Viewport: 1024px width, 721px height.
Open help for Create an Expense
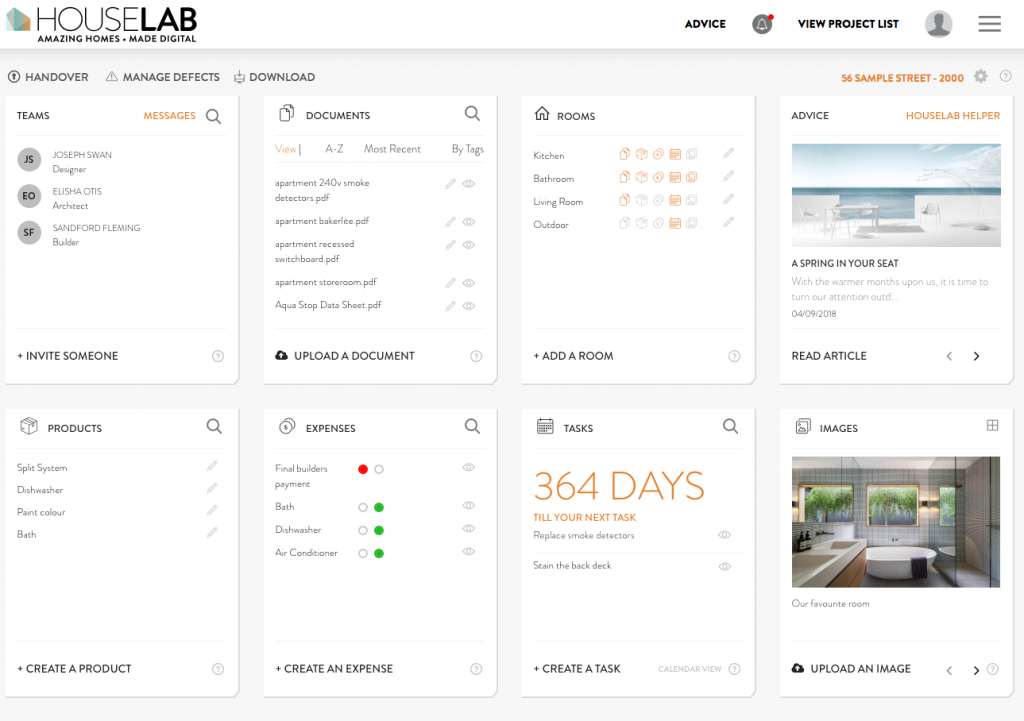point(476,669)
